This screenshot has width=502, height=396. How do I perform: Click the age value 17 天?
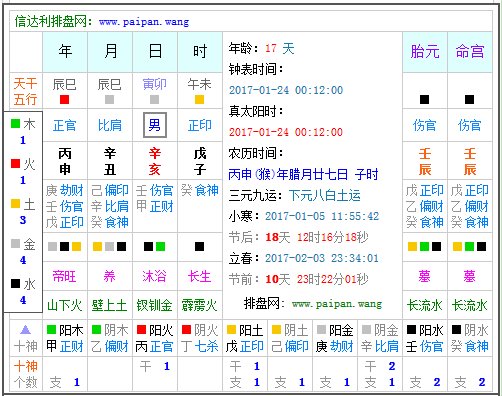tap(280, 49)
